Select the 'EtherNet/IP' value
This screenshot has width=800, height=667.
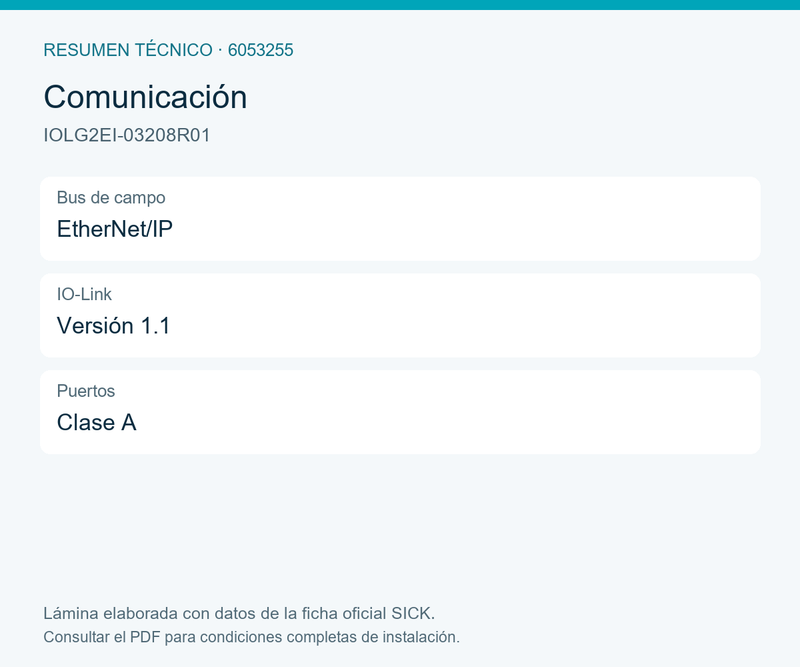pos(115,229)
